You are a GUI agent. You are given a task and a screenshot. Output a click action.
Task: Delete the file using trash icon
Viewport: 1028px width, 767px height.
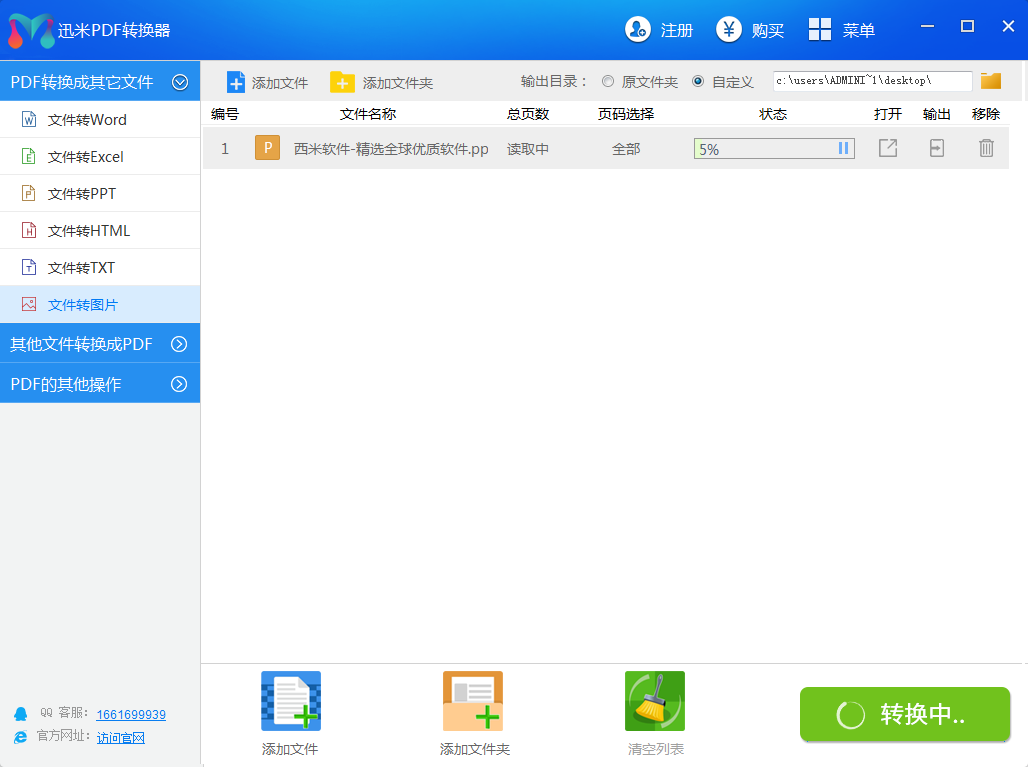(986, 148)
